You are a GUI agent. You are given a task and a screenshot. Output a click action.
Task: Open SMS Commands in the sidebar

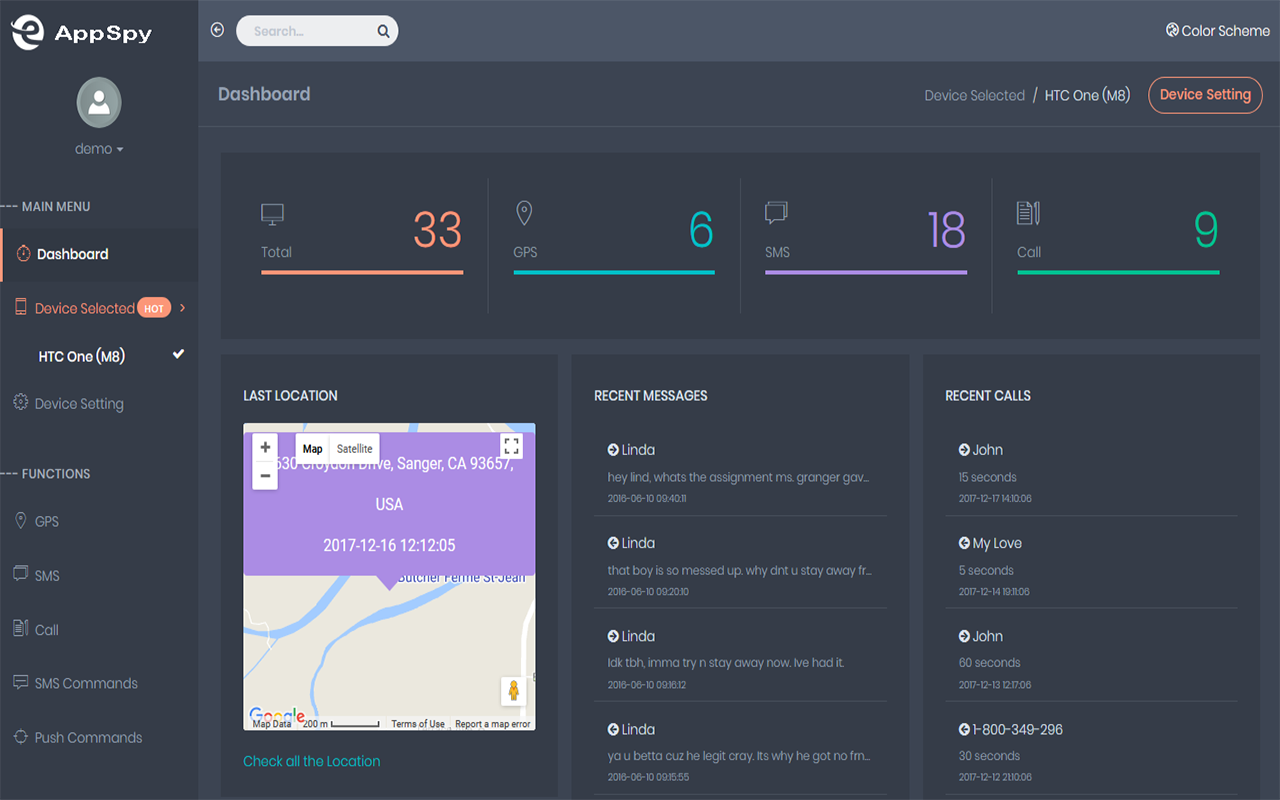pyautogui.click(x=86, y=683)
